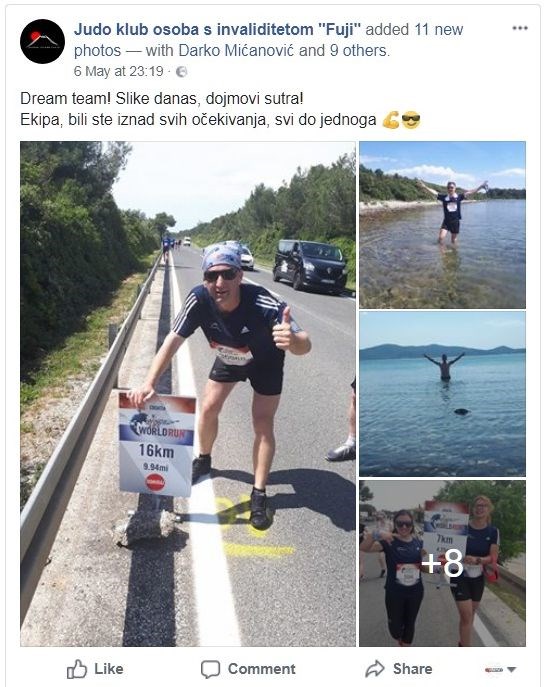Click the Share arrow icon
The height and width of the screenshot is (687, 549).
pyautogui.click(x=375, y=669)
